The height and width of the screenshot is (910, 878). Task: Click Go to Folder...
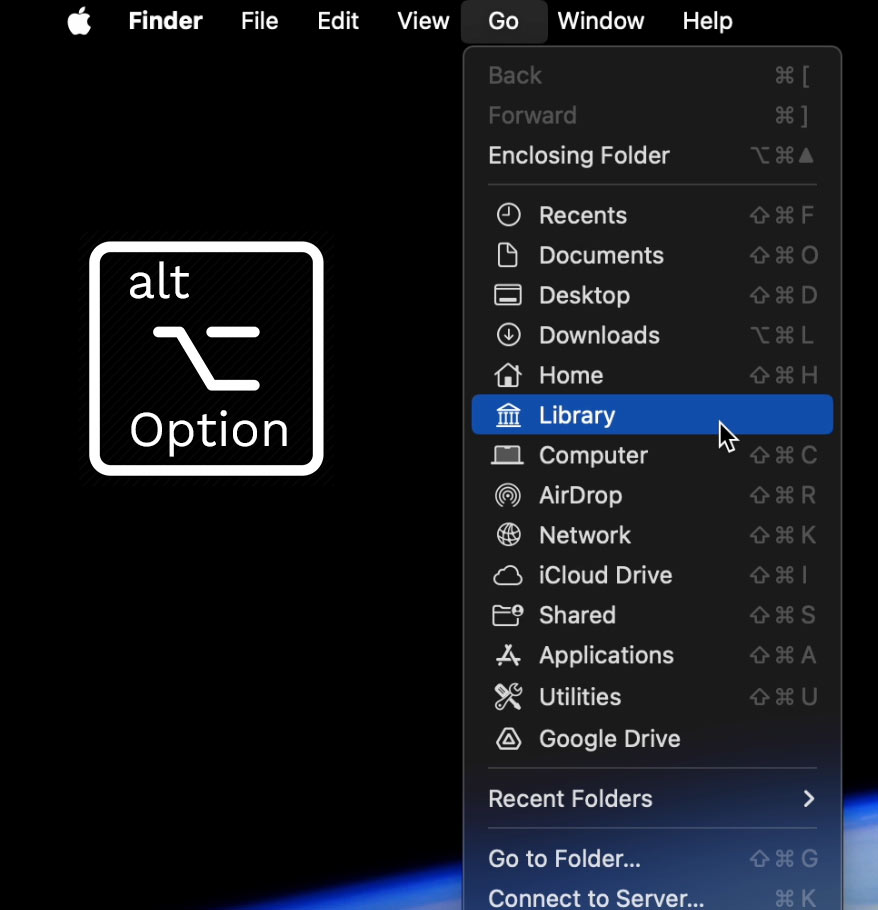[556, 858]
